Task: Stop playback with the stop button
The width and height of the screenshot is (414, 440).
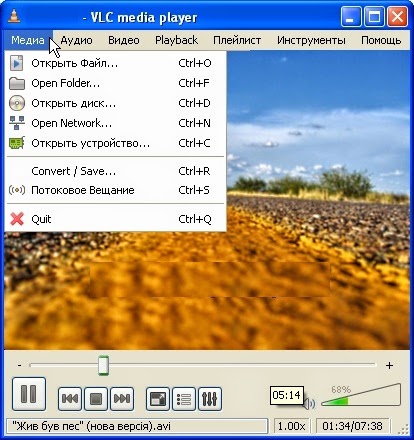Action: tap(96, 398)
